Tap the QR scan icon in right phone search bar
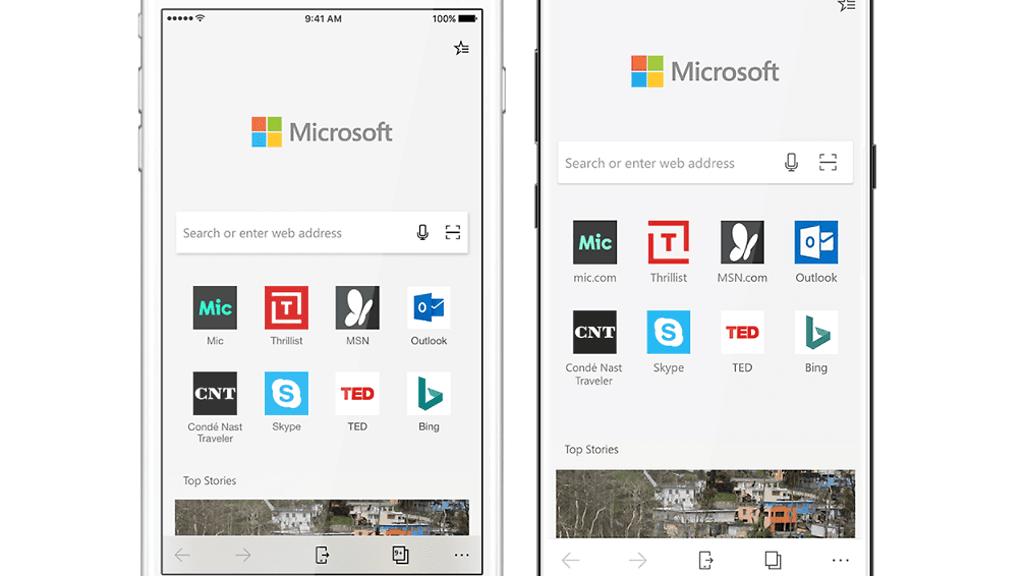 pyautogui.click(x=827, y=163)
